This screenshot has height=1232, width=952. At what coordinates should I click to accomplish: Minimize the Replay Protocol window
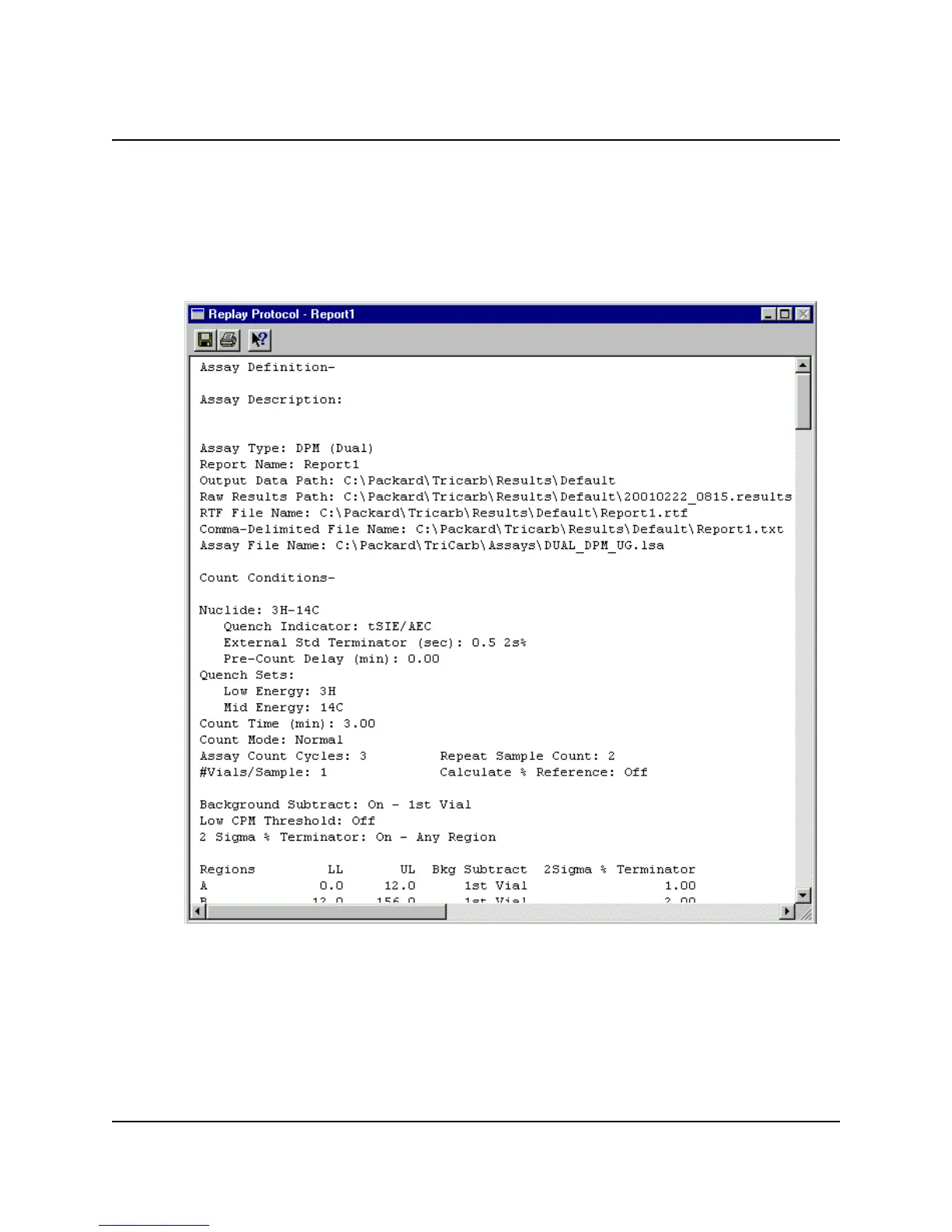coord(768,314)
